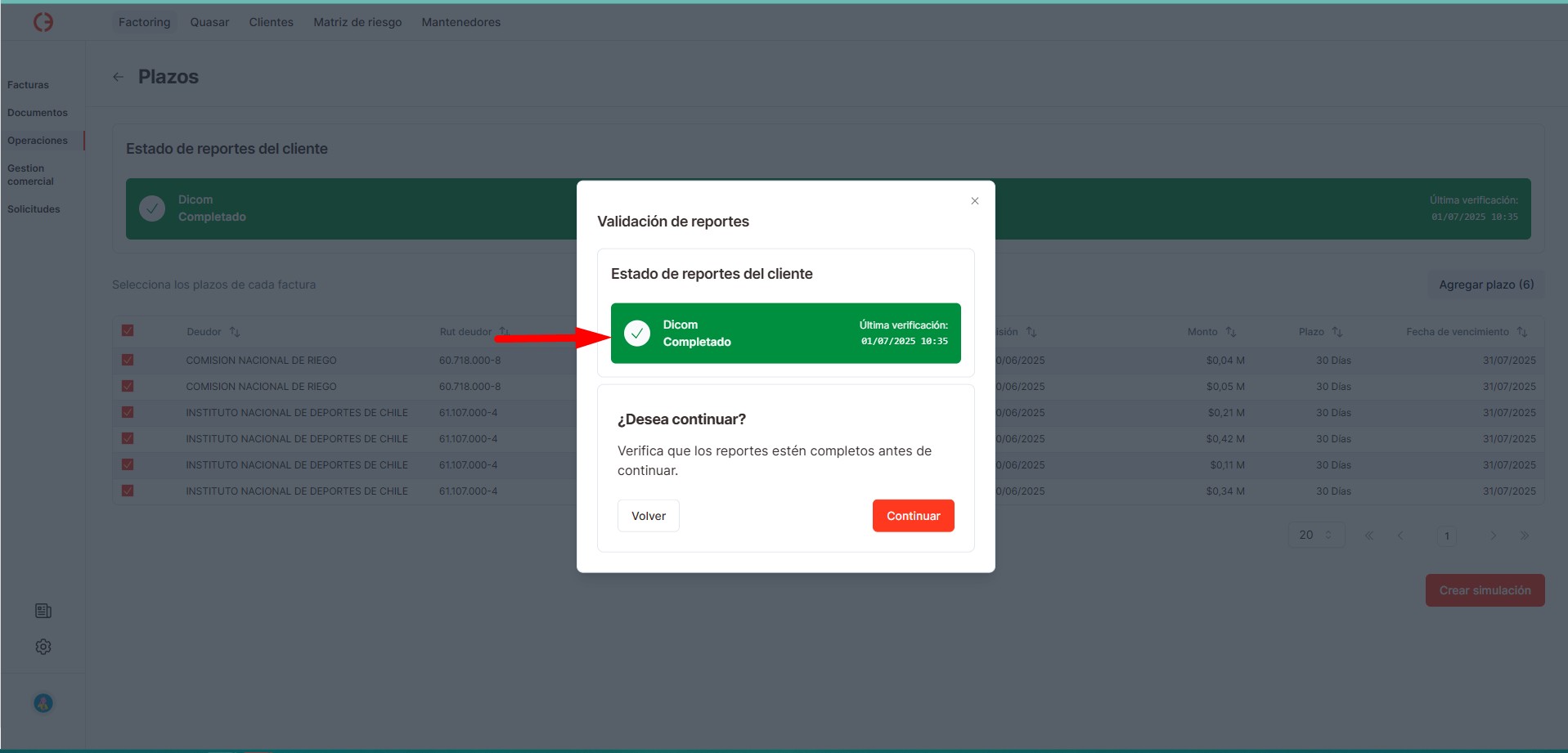
Task: Sort by Monto column arrows
Action: 1231,332
